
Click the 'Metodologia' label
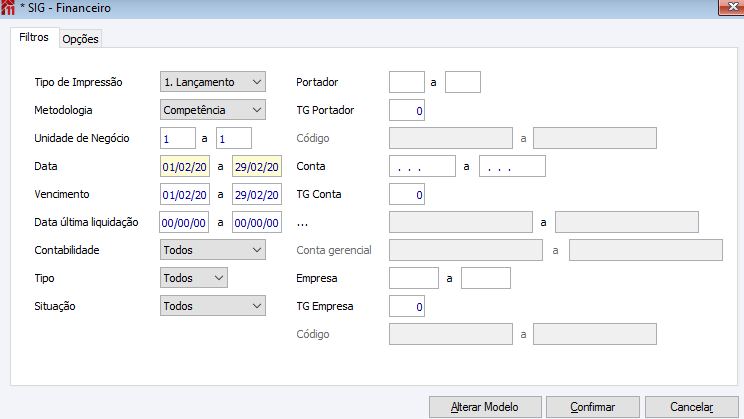(x=63, y=110)
